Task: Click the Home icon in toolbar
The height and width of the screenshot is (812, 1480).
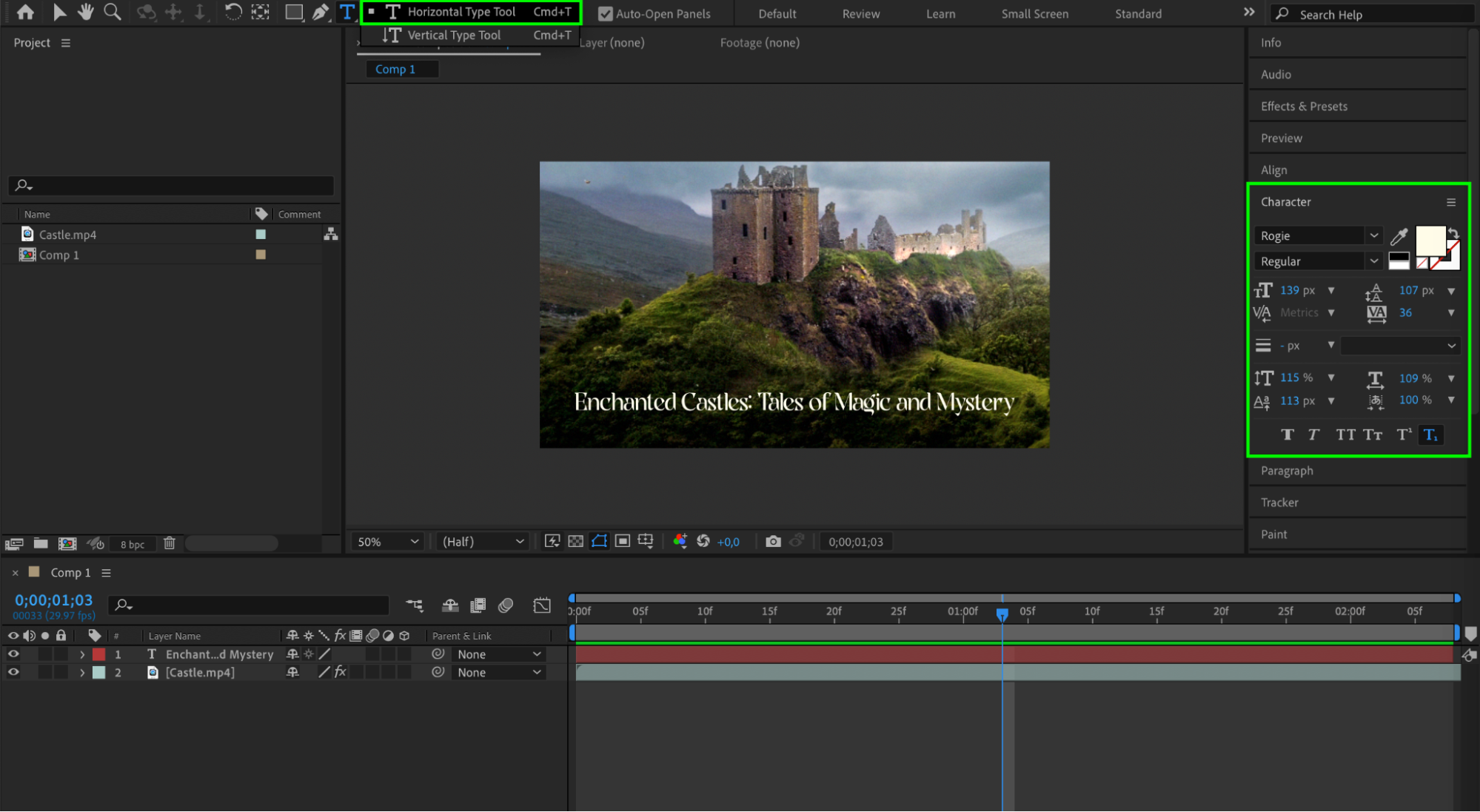Action: [25, 12]
